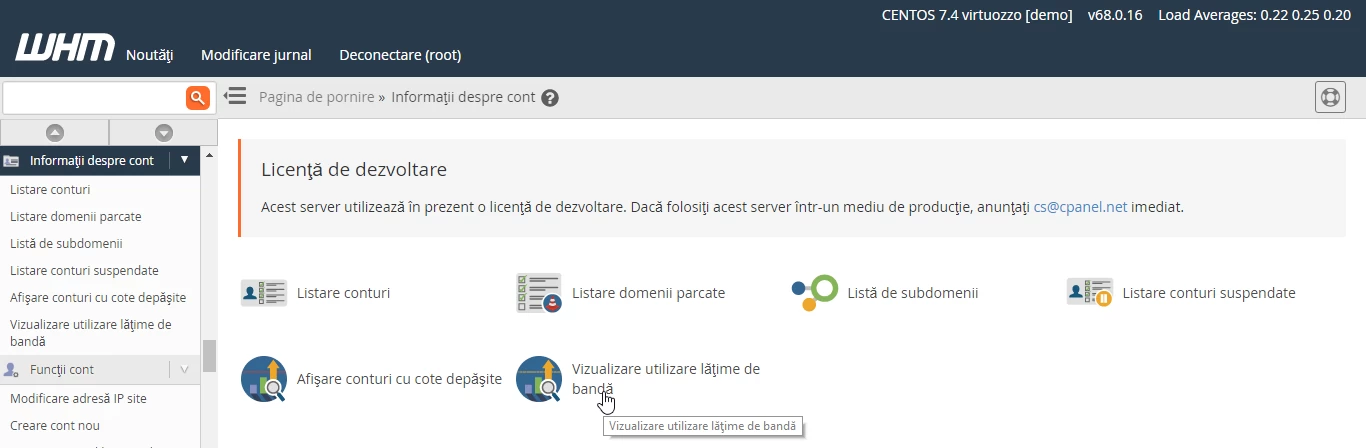Click the Listare conturi suspendate main icon
The image size is (1366, 448).
(1090, 293)
